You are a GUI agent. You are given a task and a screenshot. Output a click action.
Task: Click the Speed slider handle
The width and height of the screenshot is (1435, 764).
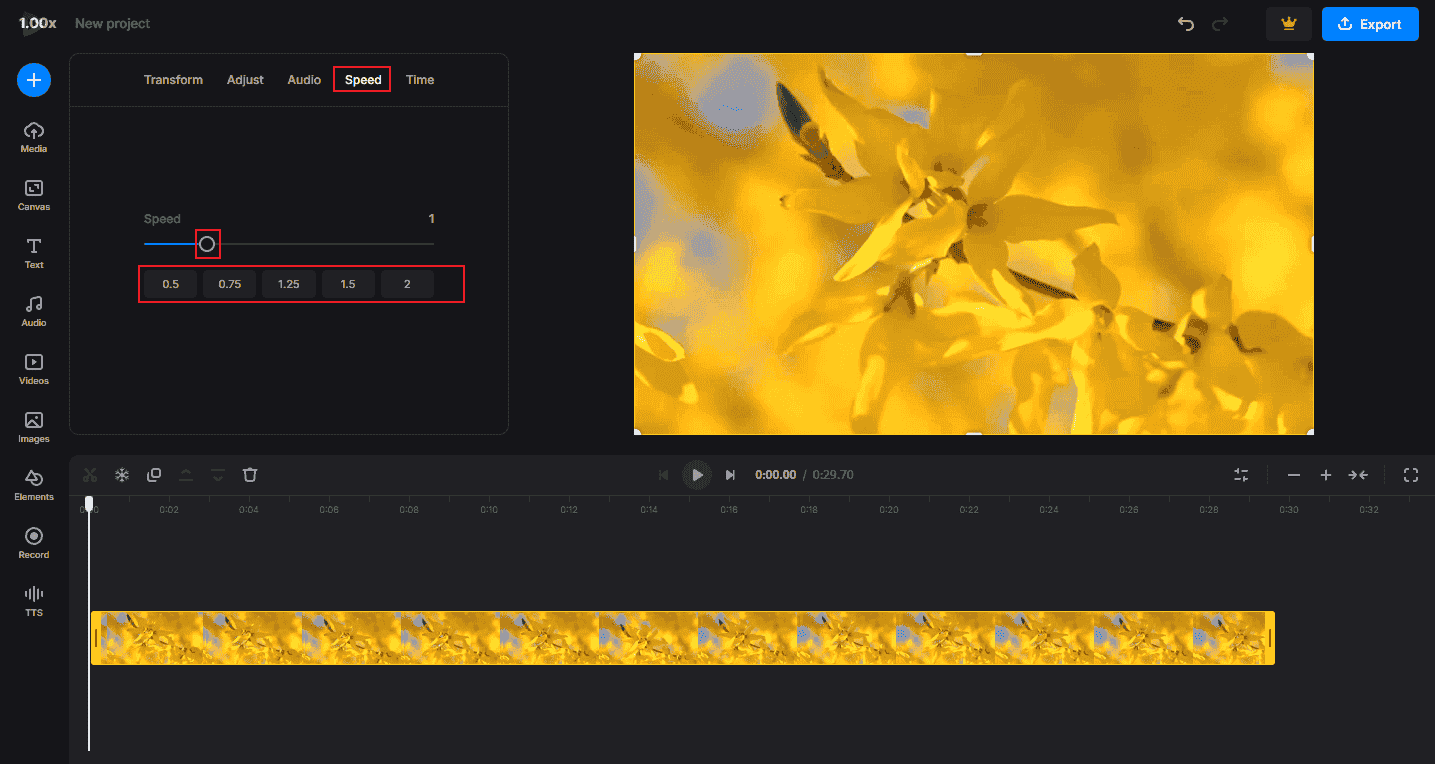pos(207,243)
